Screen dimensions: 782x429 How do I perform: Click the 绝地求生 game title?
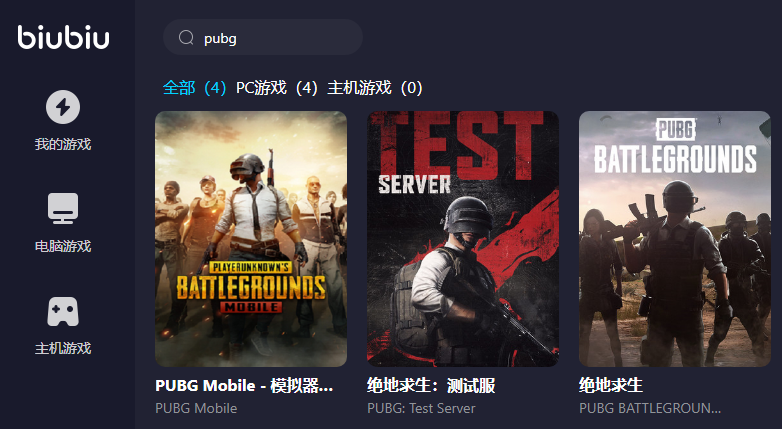coord(610,385)
